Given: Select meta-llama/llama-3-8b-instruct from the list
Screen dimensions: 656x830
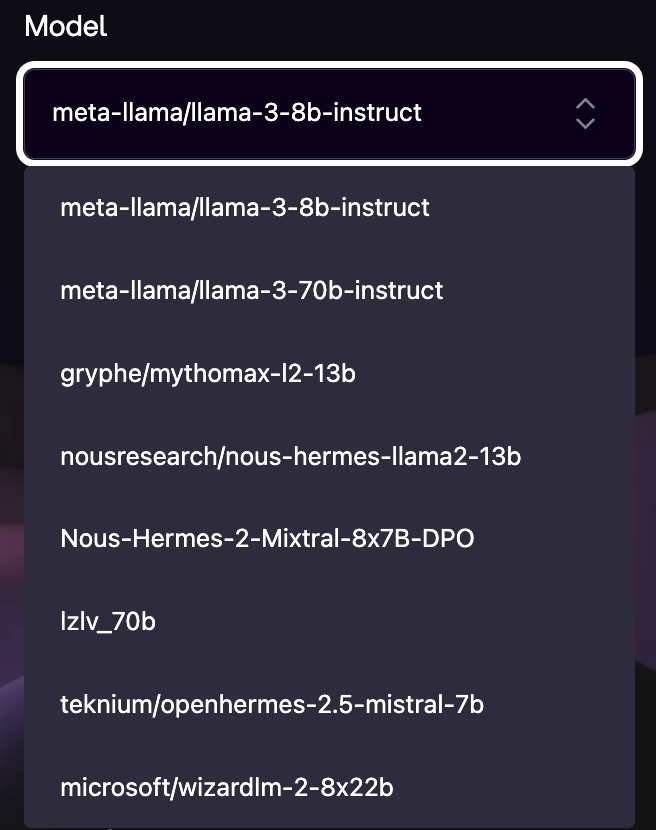Looking at the screenshot, I should (245, 208).
